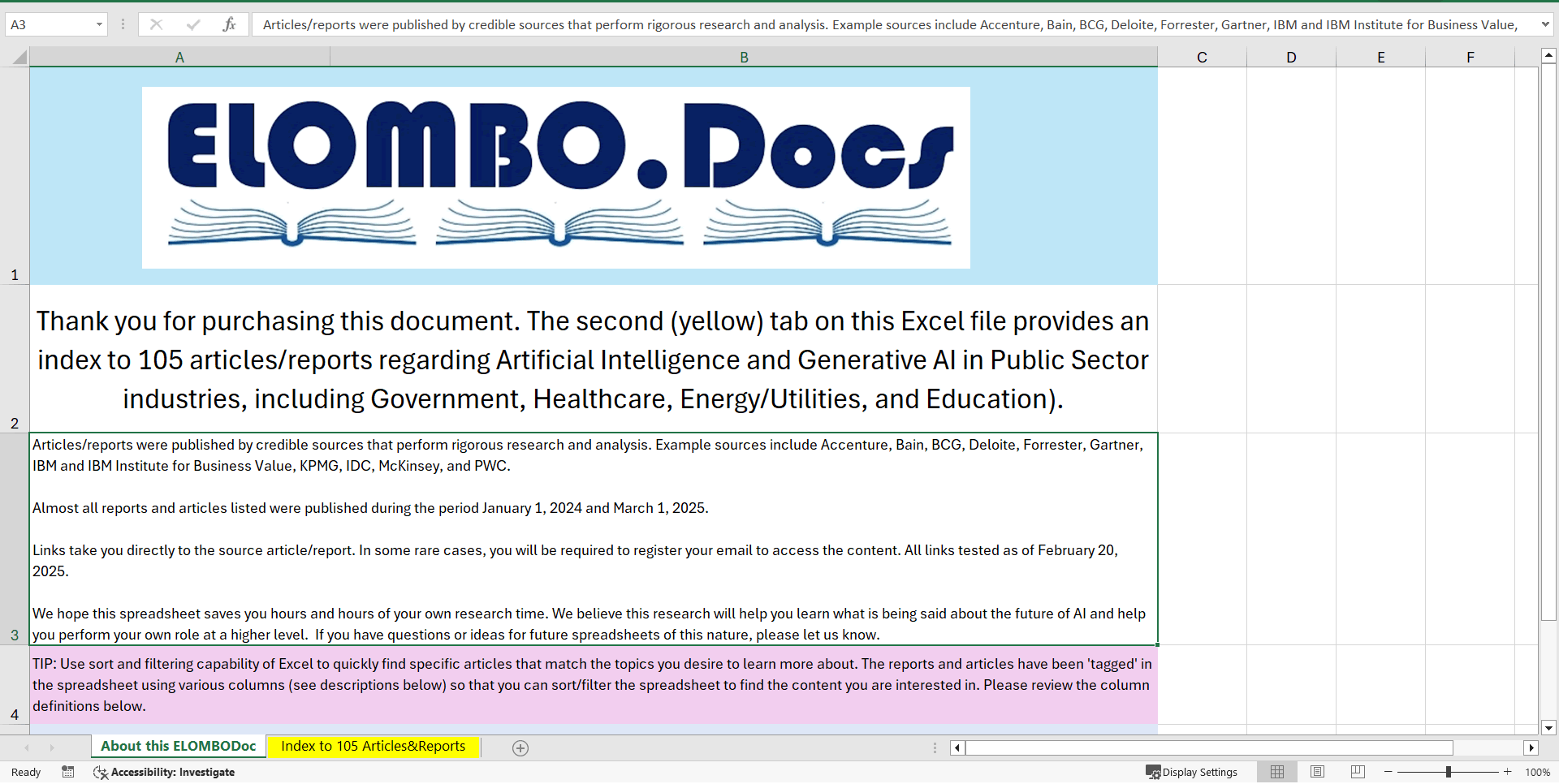The image size is (1559, 784).
Task: Expand the formula bar with the chevron
Action: click(1545, 24)
